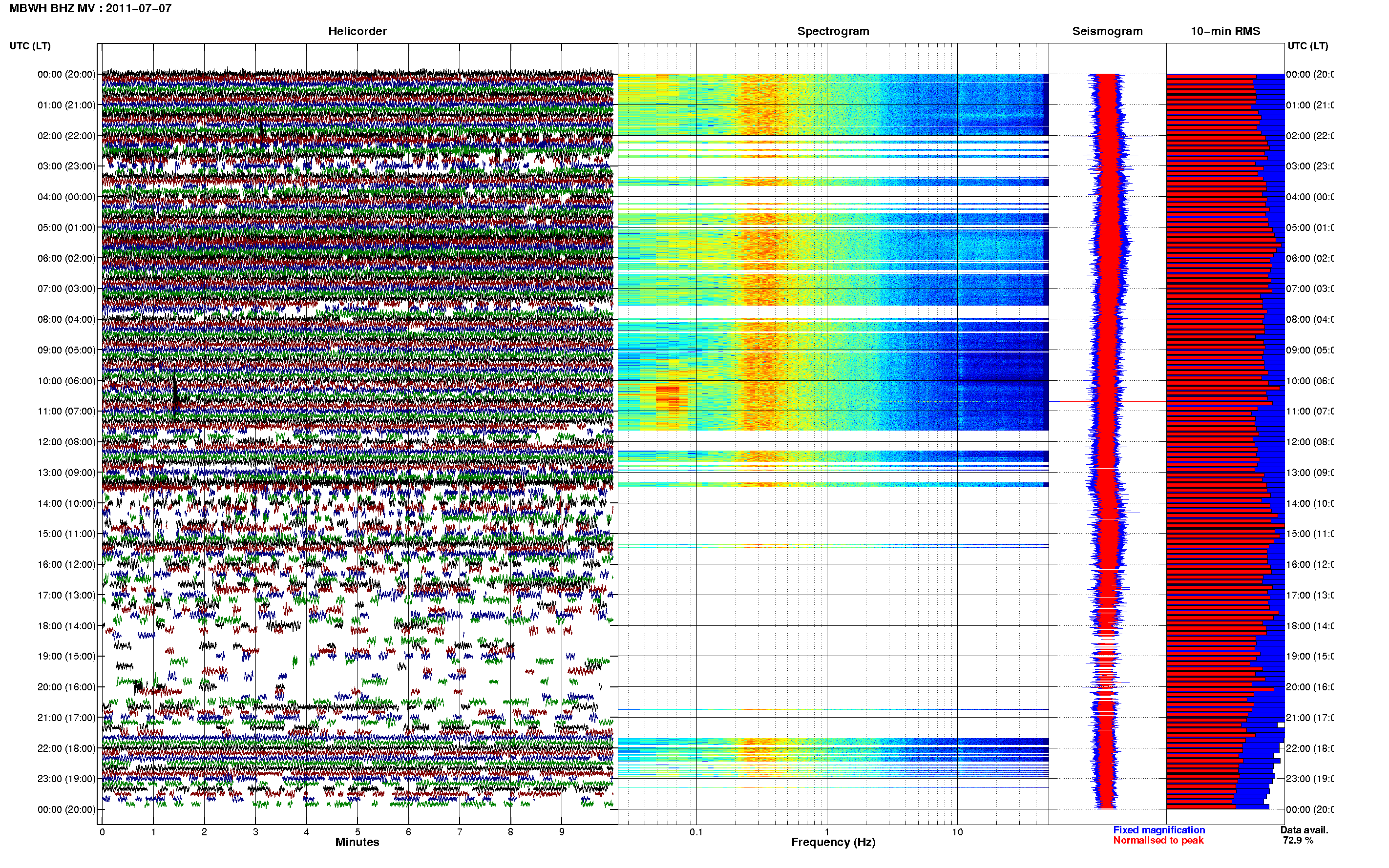This screenshot has width=1389, height=868.
Task: Click the '18:00 (14:00)' left time label
Action: click(x=66, y=626)
